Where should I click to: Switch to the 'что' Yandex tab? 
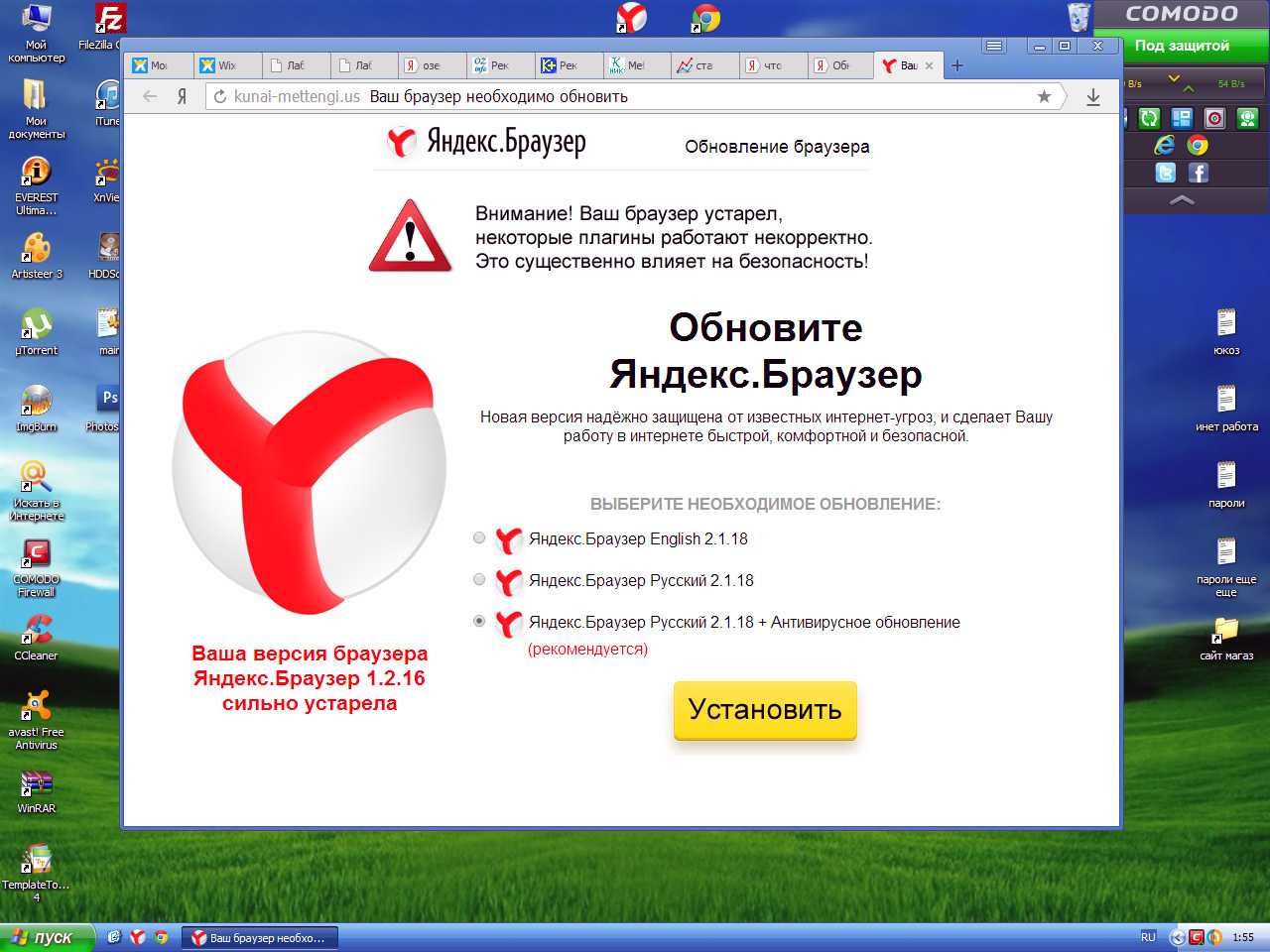[x=768, y=65]
